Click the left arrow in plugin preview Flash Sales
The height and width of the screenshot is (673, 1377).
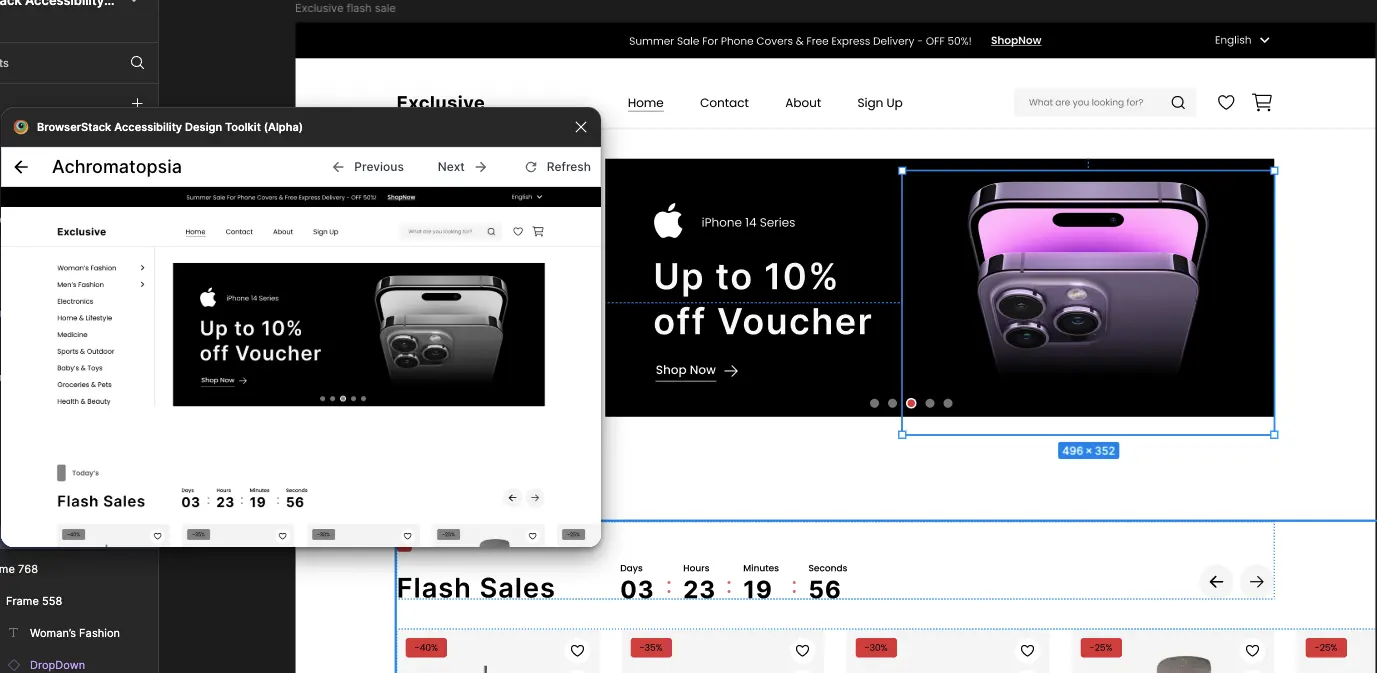coord(513,498)
